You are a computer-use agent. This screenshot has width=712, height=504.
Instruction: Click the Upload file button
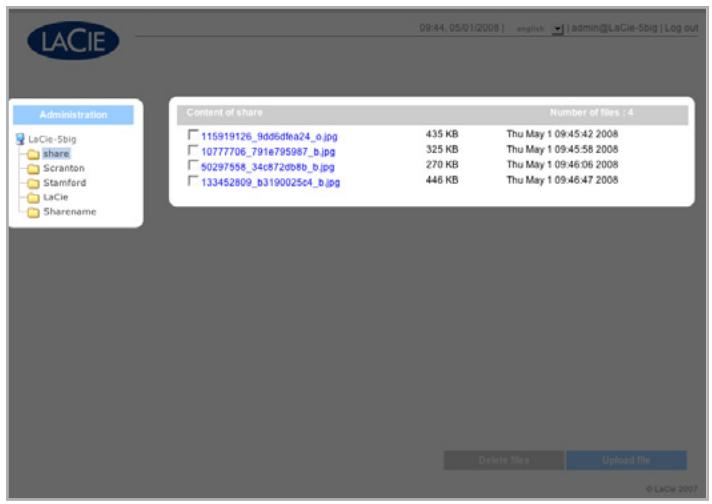[626, 460]
